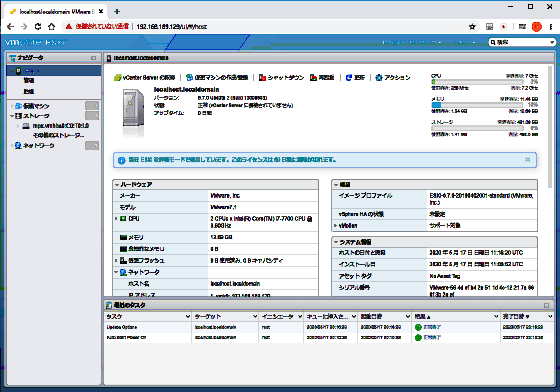Click the ストレージ count badge

[92, 116]
